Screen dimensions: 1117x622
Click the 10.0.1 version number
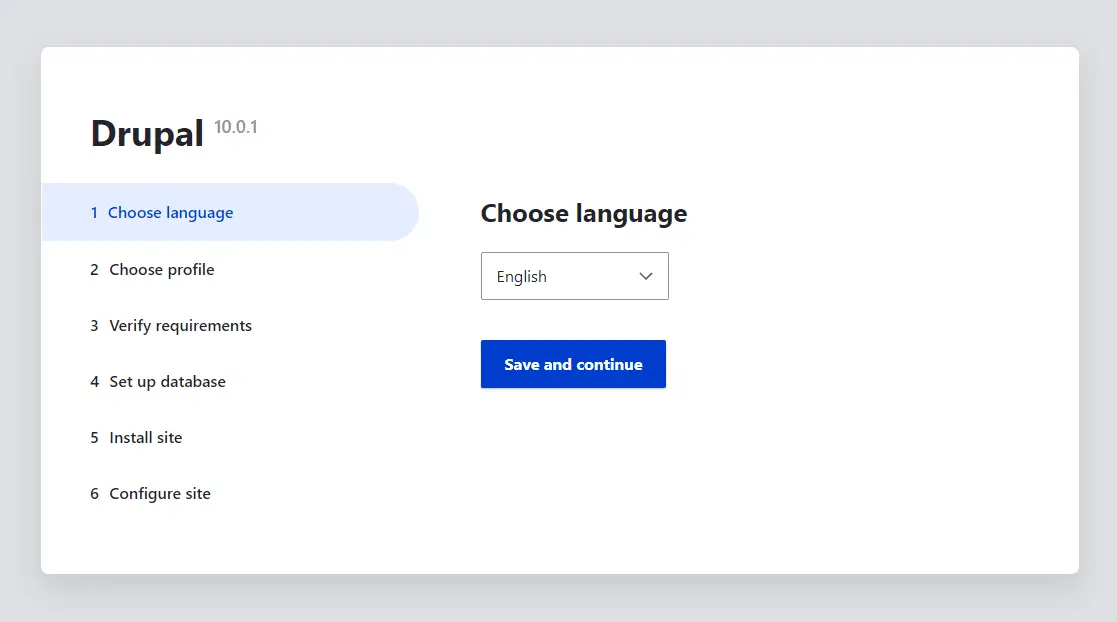click(x=236, y=127)
